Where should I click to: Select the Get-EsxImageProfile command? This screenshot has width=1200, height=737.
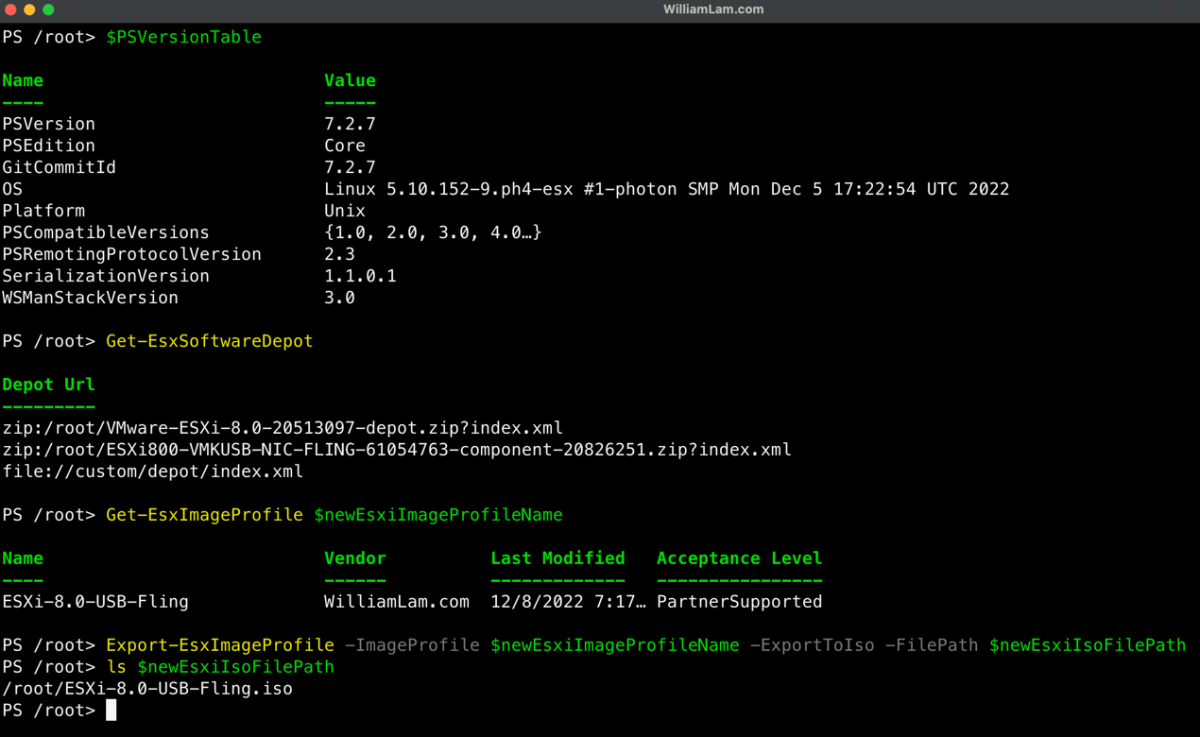pos(205,515)
